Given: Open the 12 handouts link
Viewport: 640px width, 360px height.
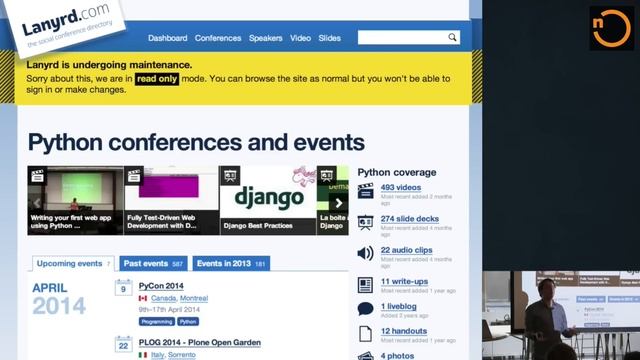Looking at the screenshot, I should (x=404, y=331).
